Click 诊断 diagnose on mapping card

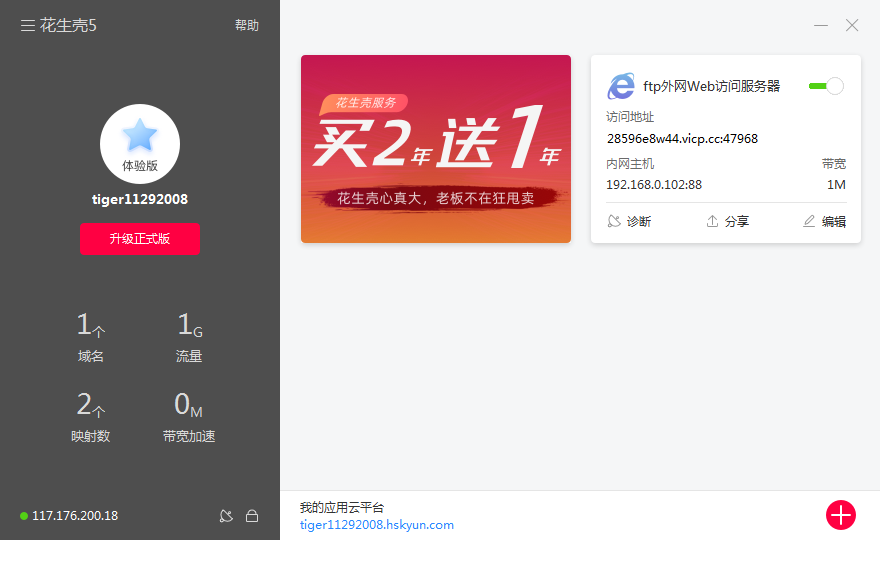[629, 222]
